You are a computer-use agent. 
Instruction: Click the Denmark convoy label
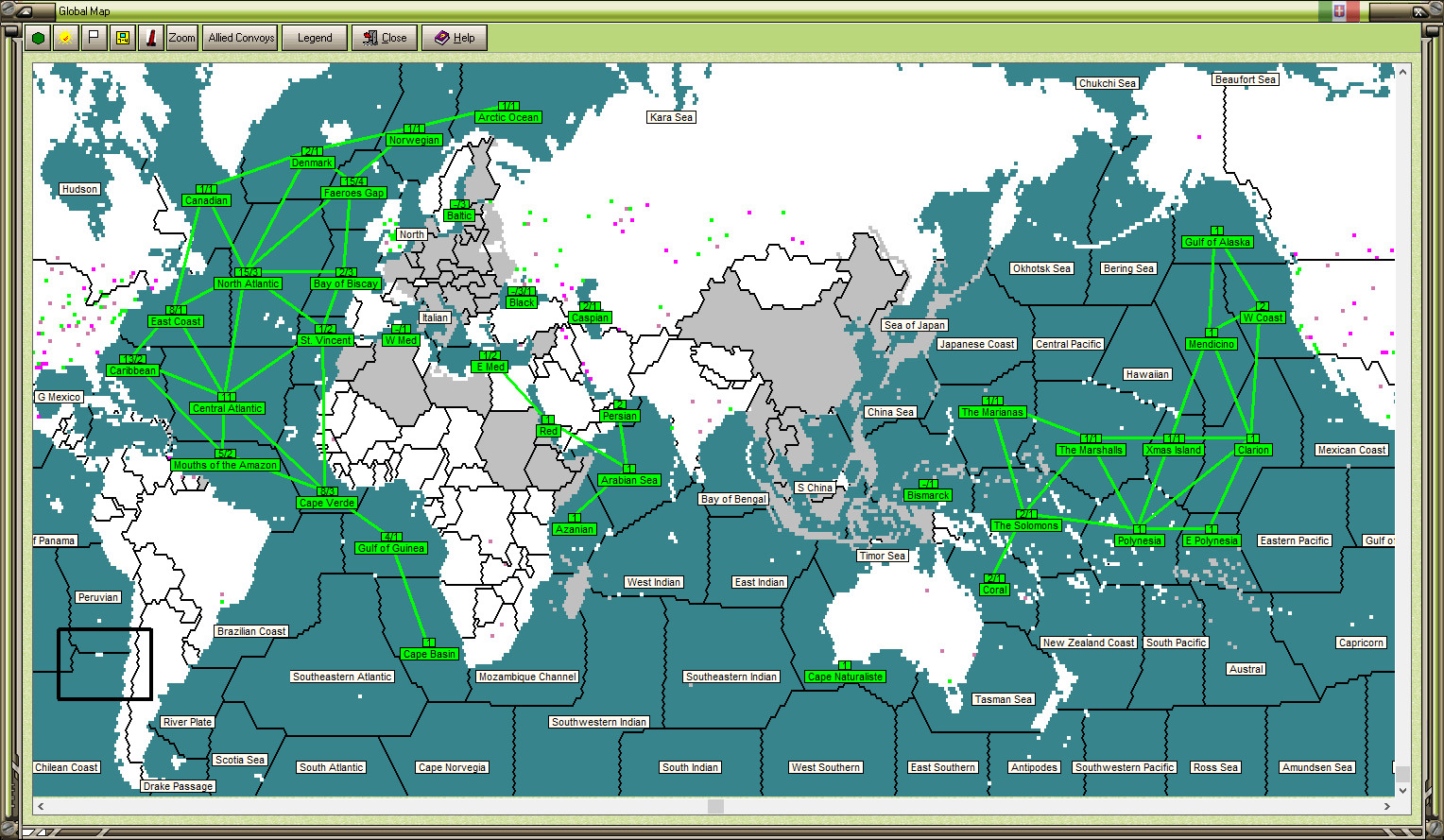312,163
